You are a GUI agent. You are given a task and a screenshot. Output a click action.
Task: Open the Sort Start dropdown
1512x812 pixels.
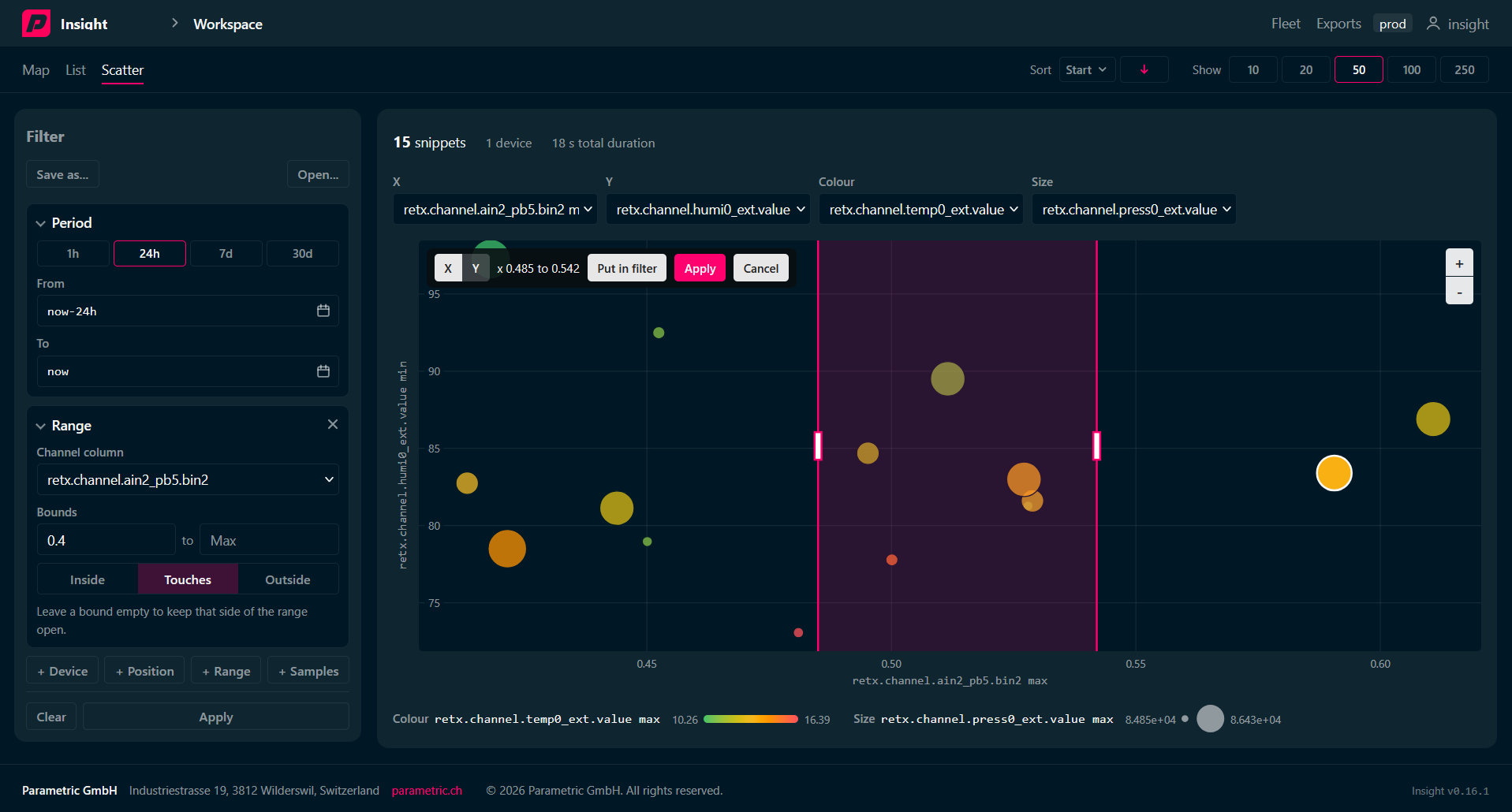pos(1087,70)
